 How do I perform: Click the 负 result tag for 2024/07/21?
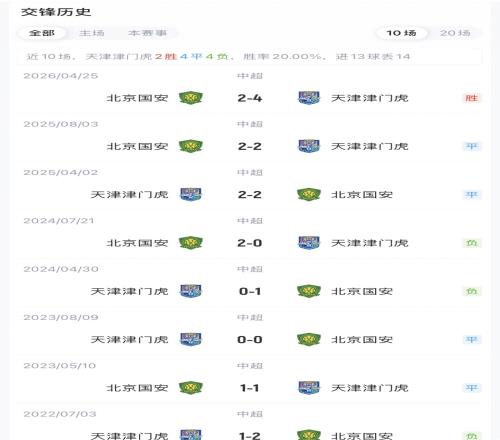(x=471, y=243)
